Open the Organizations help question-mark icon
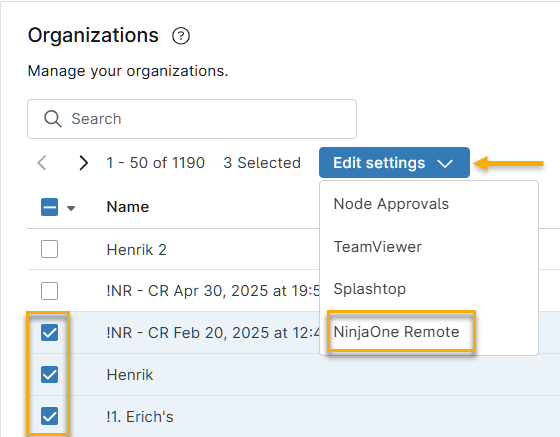Viewport: 560px width, 437px height. pos(181,36)
